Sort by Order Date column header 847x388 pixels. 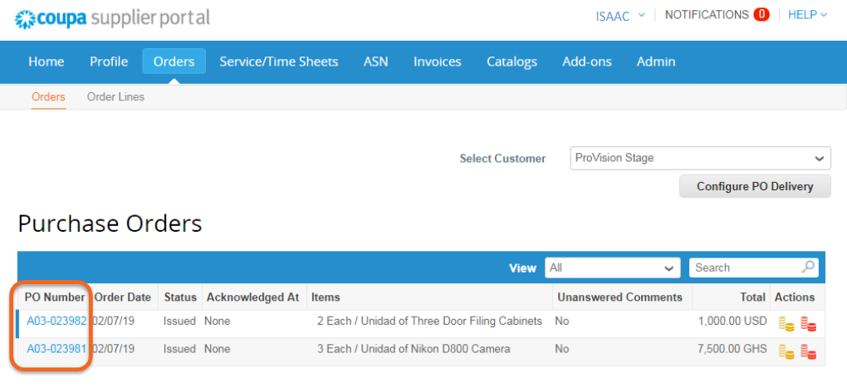click(x=123, y=297)
